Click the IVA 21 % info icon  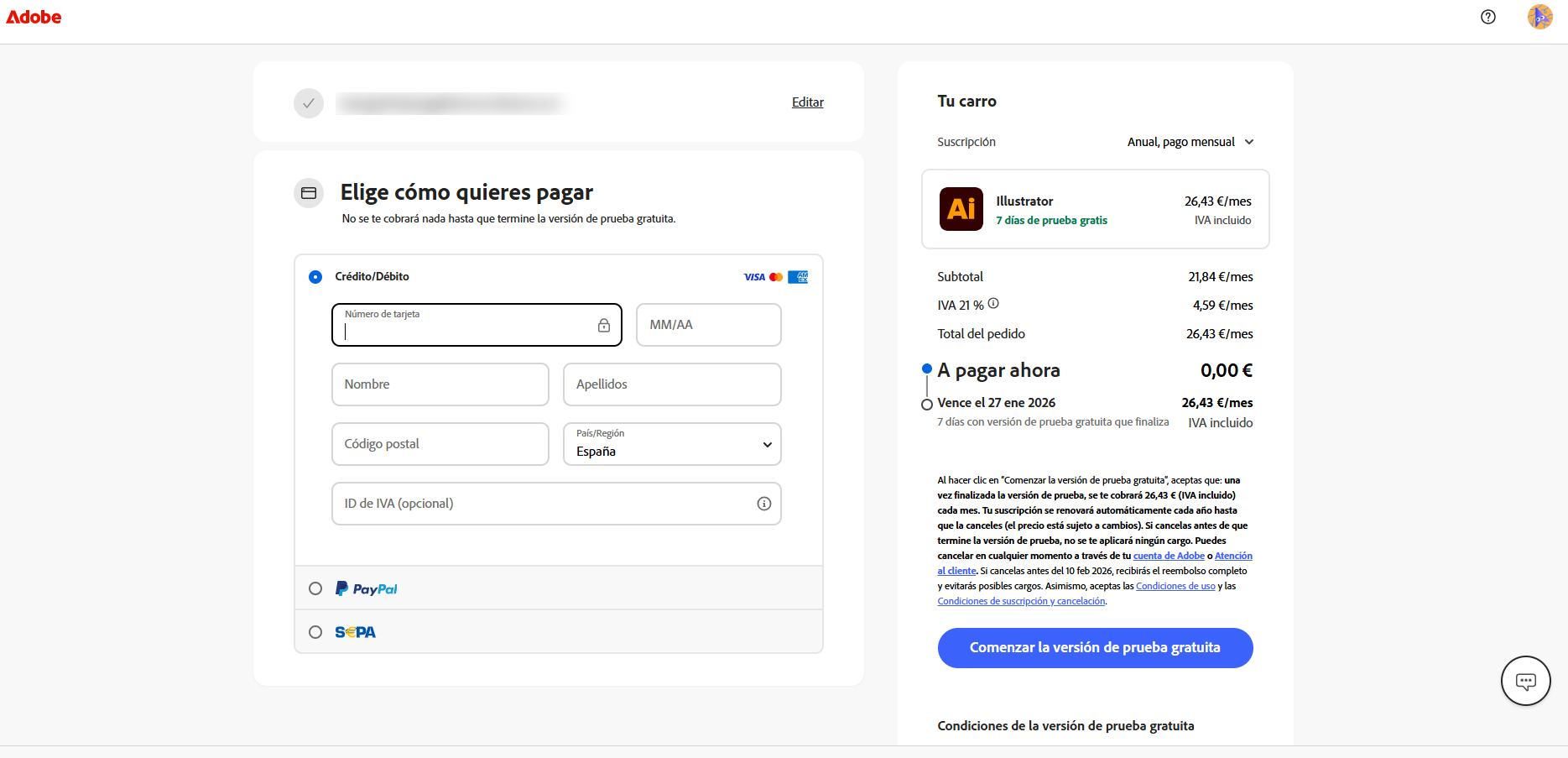point(993,304)
